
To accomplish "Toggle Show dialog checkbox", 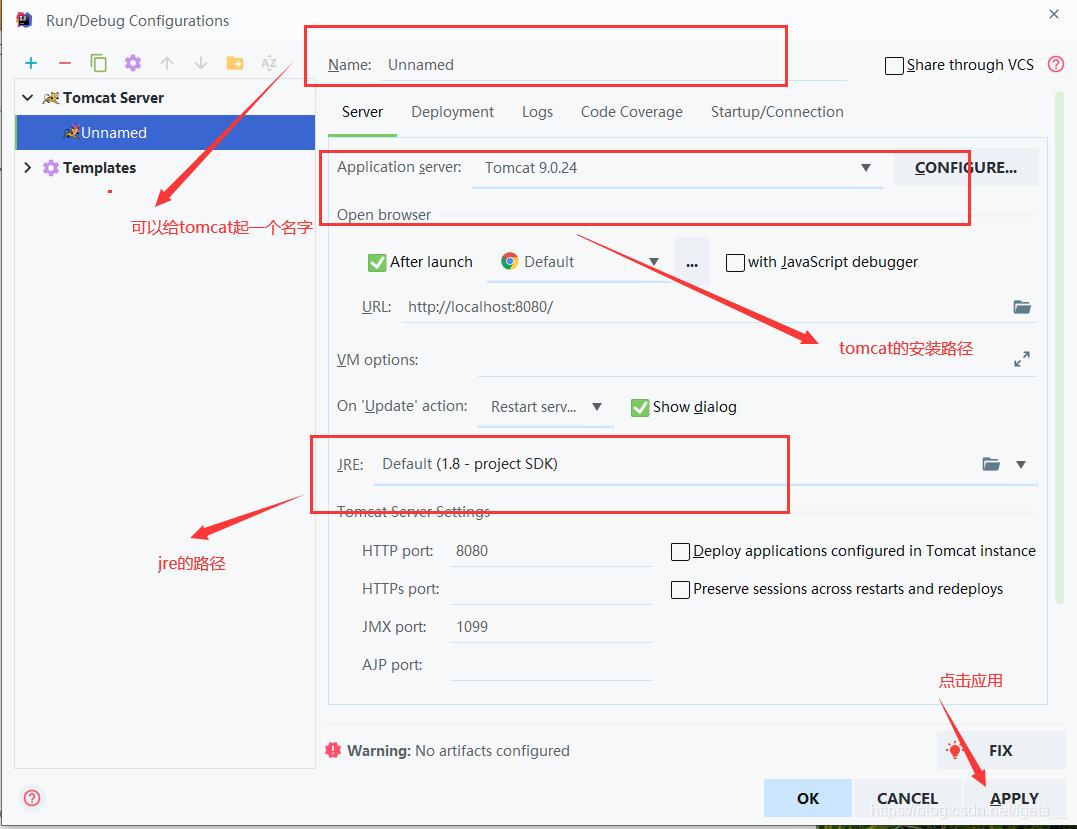I will pos(640,407).
